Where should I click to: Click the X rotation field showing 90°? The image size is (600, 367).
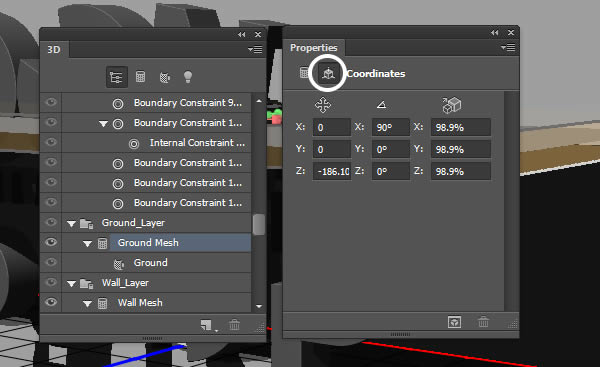(390, 127)
